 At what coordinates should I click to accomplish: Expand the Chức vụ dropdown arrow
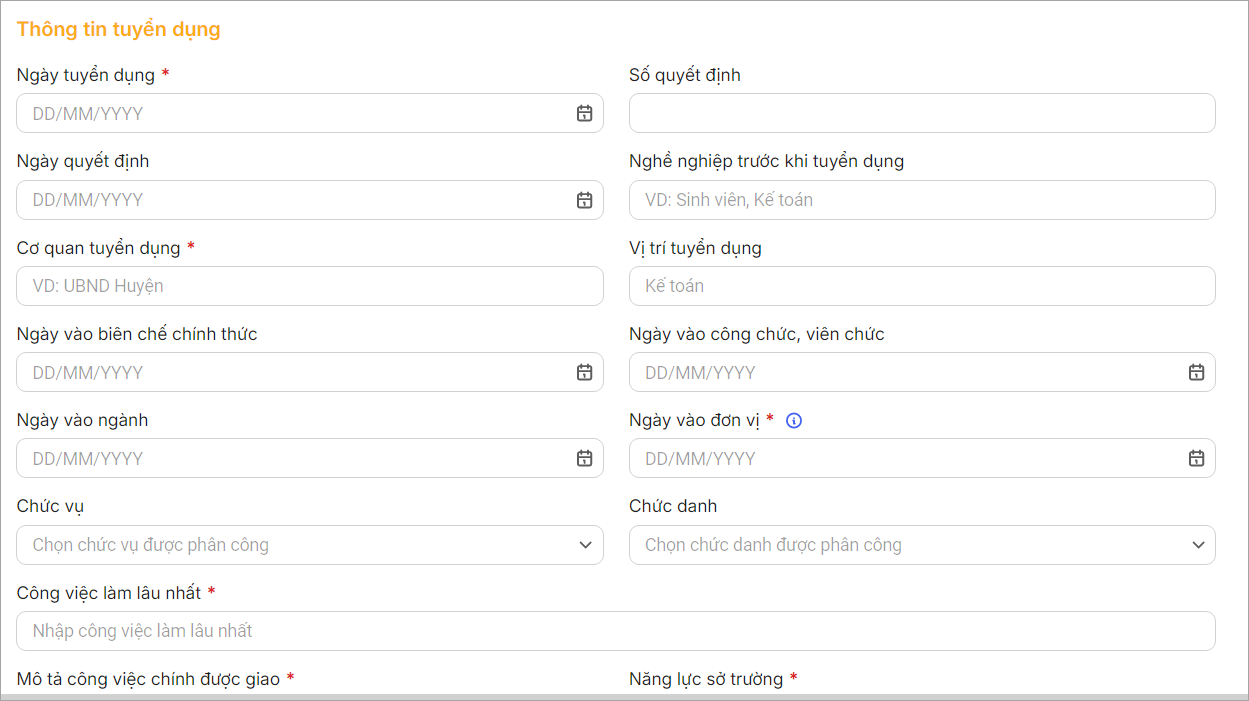585,545
